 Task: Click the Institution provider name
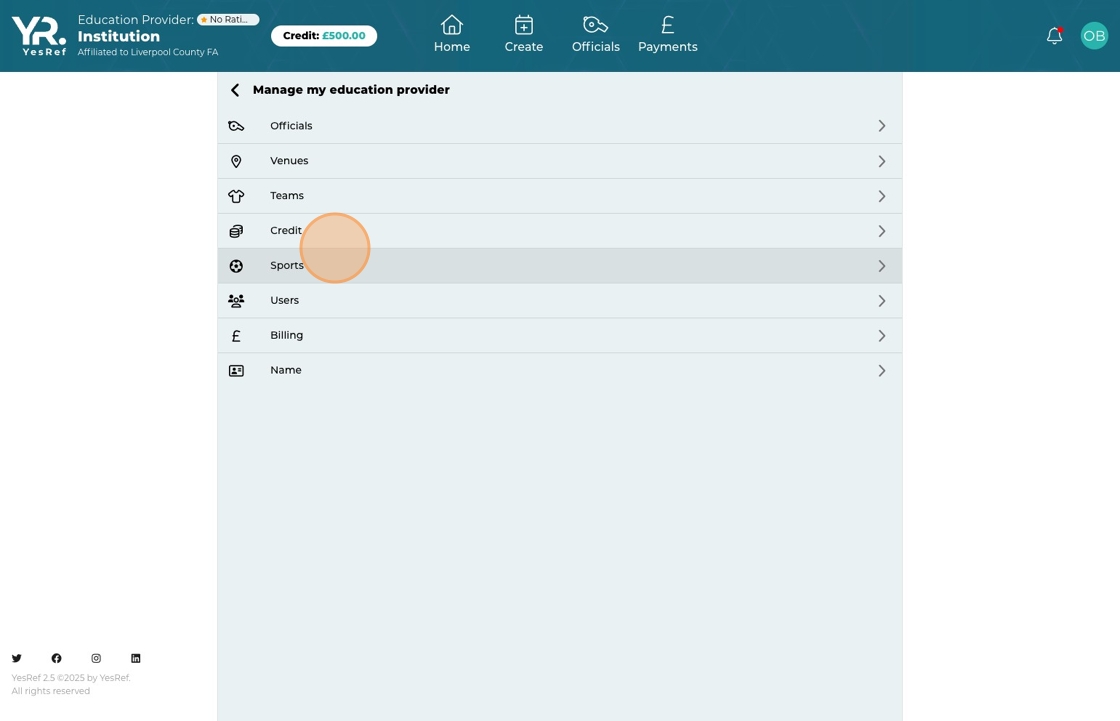(119, 36)
